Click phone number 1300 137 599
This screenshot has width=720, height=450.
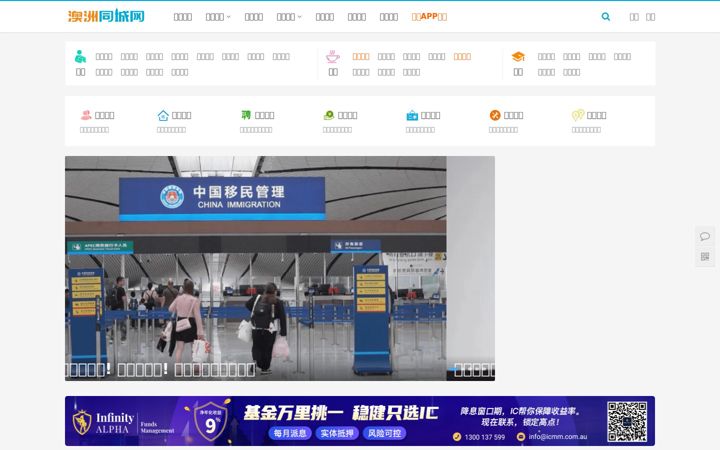click(x=484, y=437)
